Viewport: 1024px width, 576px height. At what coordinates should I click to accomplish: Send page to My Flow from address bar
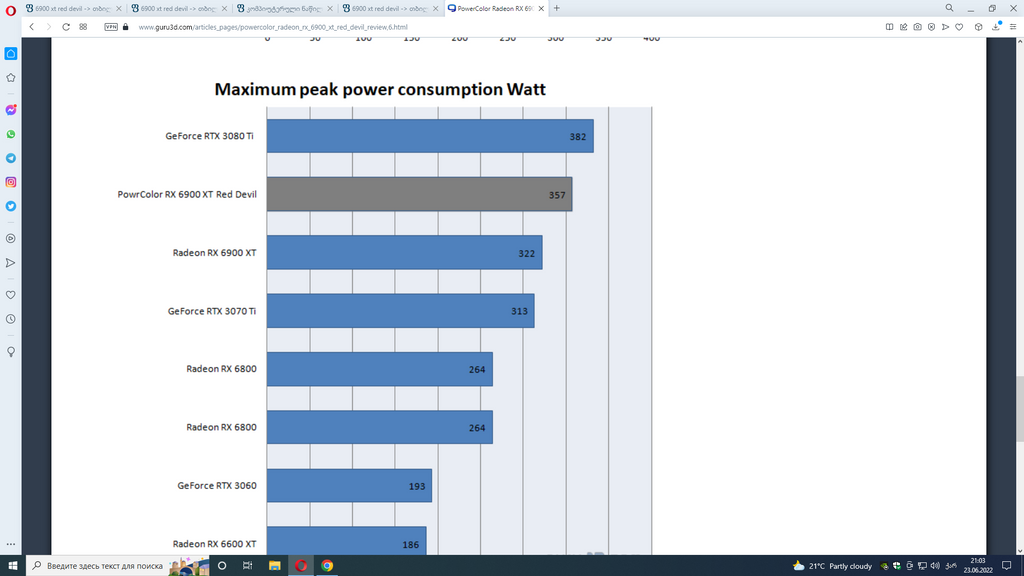pyautogui.click(x=945, y=27)
